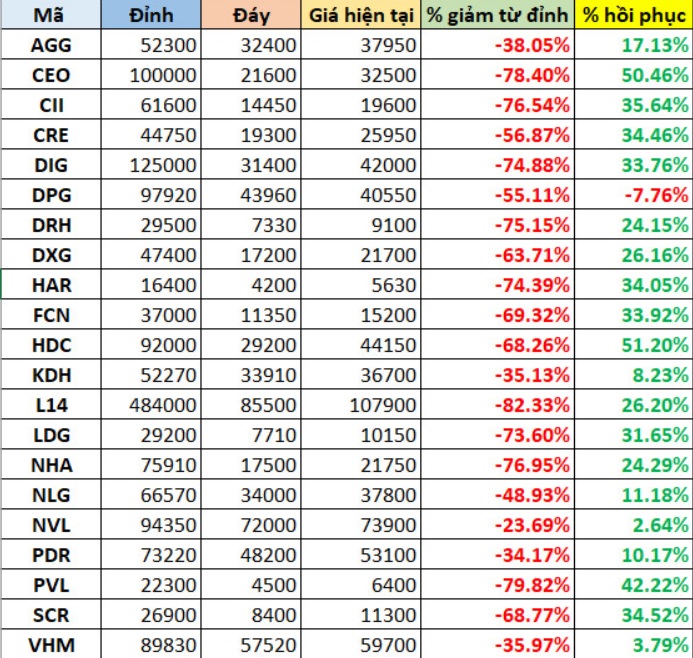Image resolution: width=693 pixels, height=658 pixels.
Task: Select the peak value 484000 for L14
Action: 151,405
